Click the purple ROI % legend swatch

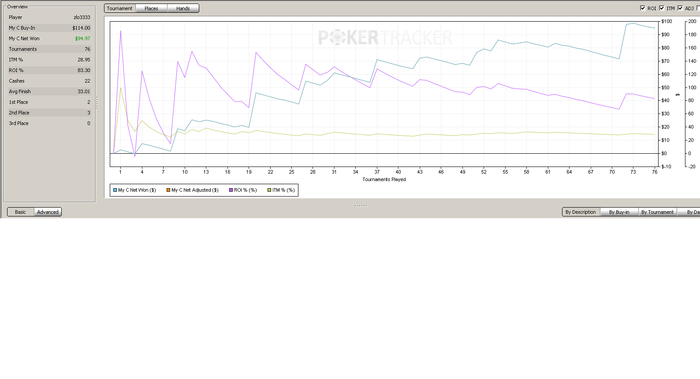(x=231, y=190)
